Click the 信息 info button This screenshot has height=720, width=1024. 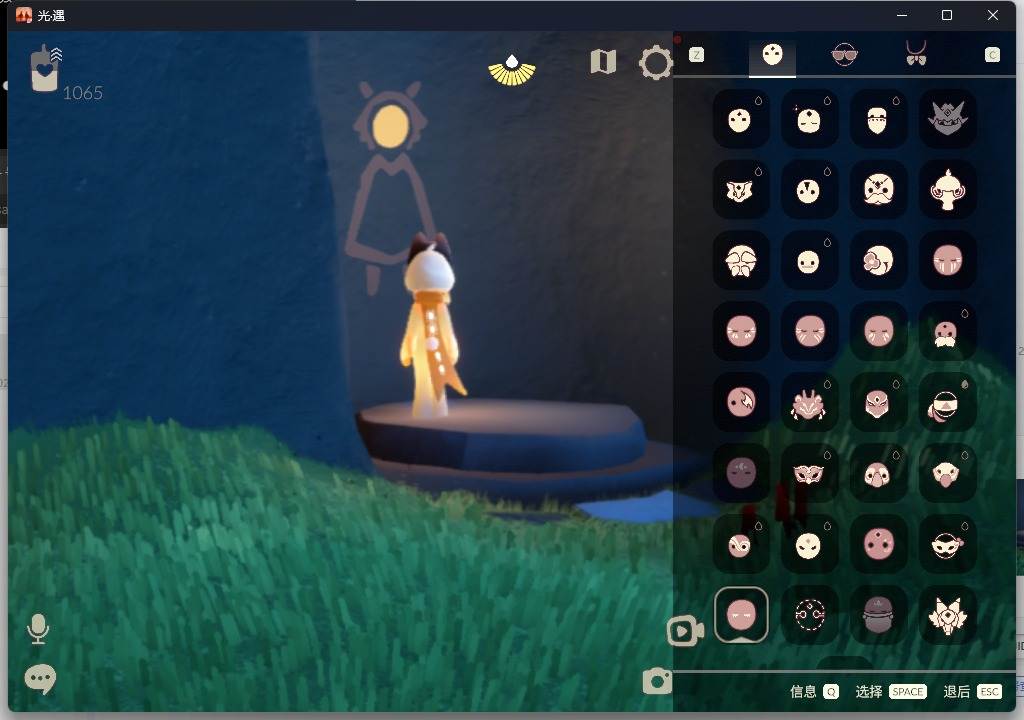click(x=814, y=692)
